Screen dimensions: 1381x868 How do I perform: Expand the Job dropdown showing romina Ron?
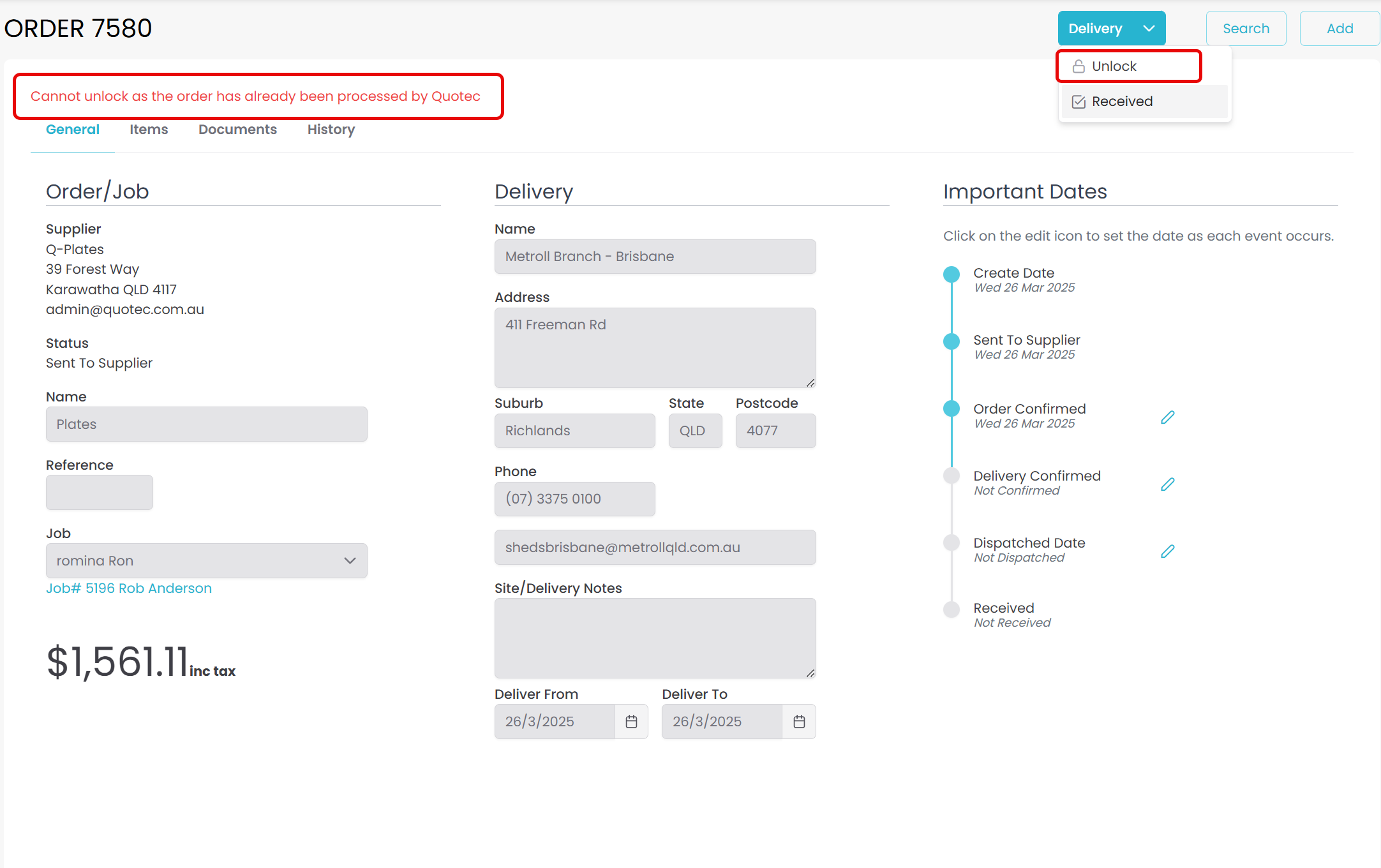click(x=206, y=560)
